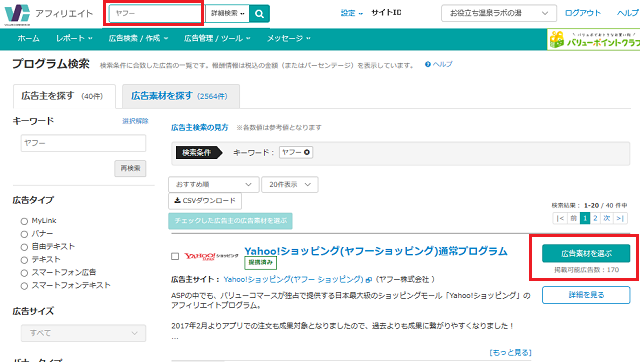Click 前 previous page button
Image resolution: width=640 pixels, height=362 pixels.
573,218
